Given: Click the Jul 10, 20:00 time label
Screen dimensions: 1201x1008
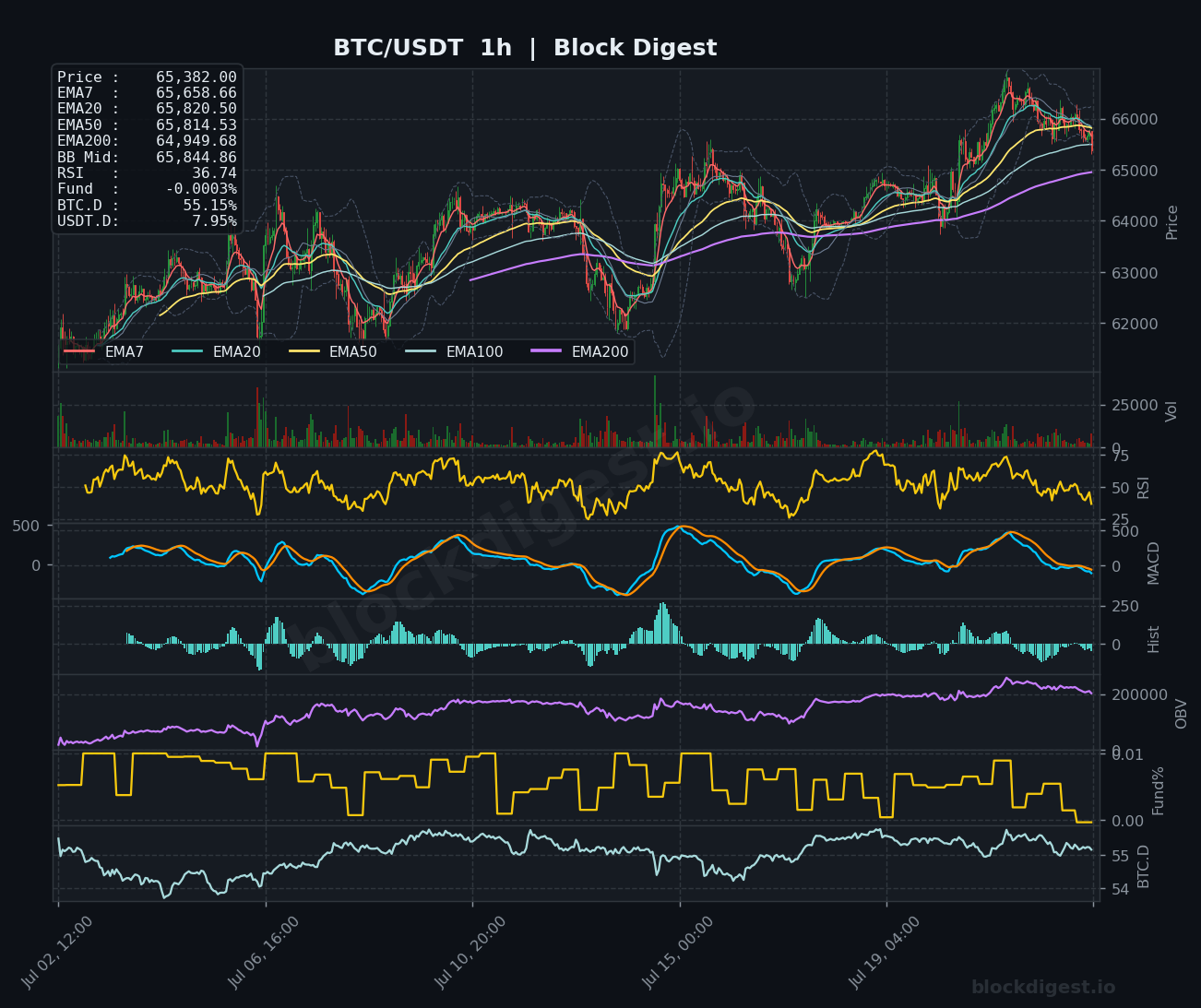Looking at the screenshot, I should tap(471, 953).
